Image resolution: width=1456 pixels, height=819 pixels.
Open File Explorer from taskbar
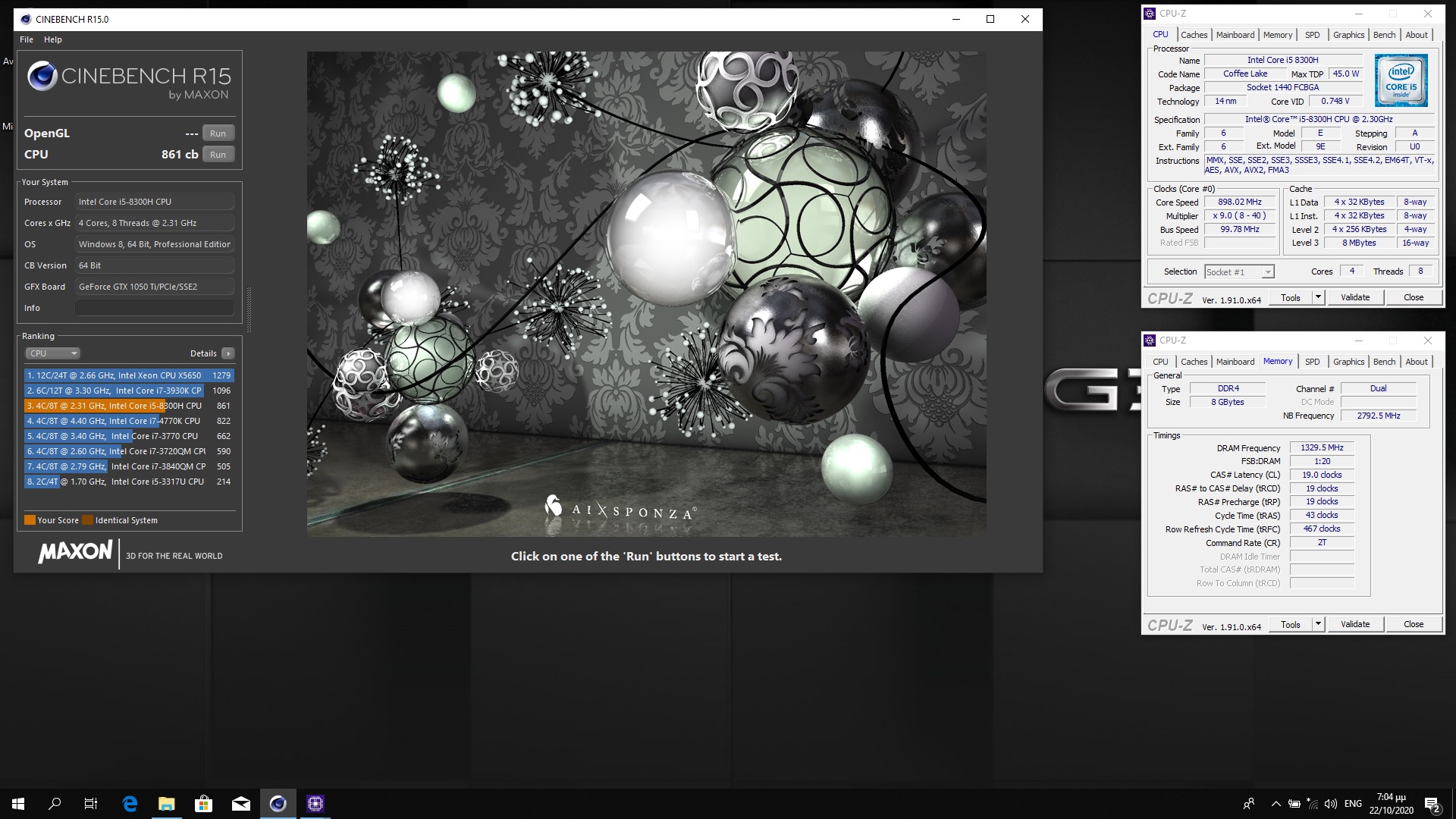[167, 804]
